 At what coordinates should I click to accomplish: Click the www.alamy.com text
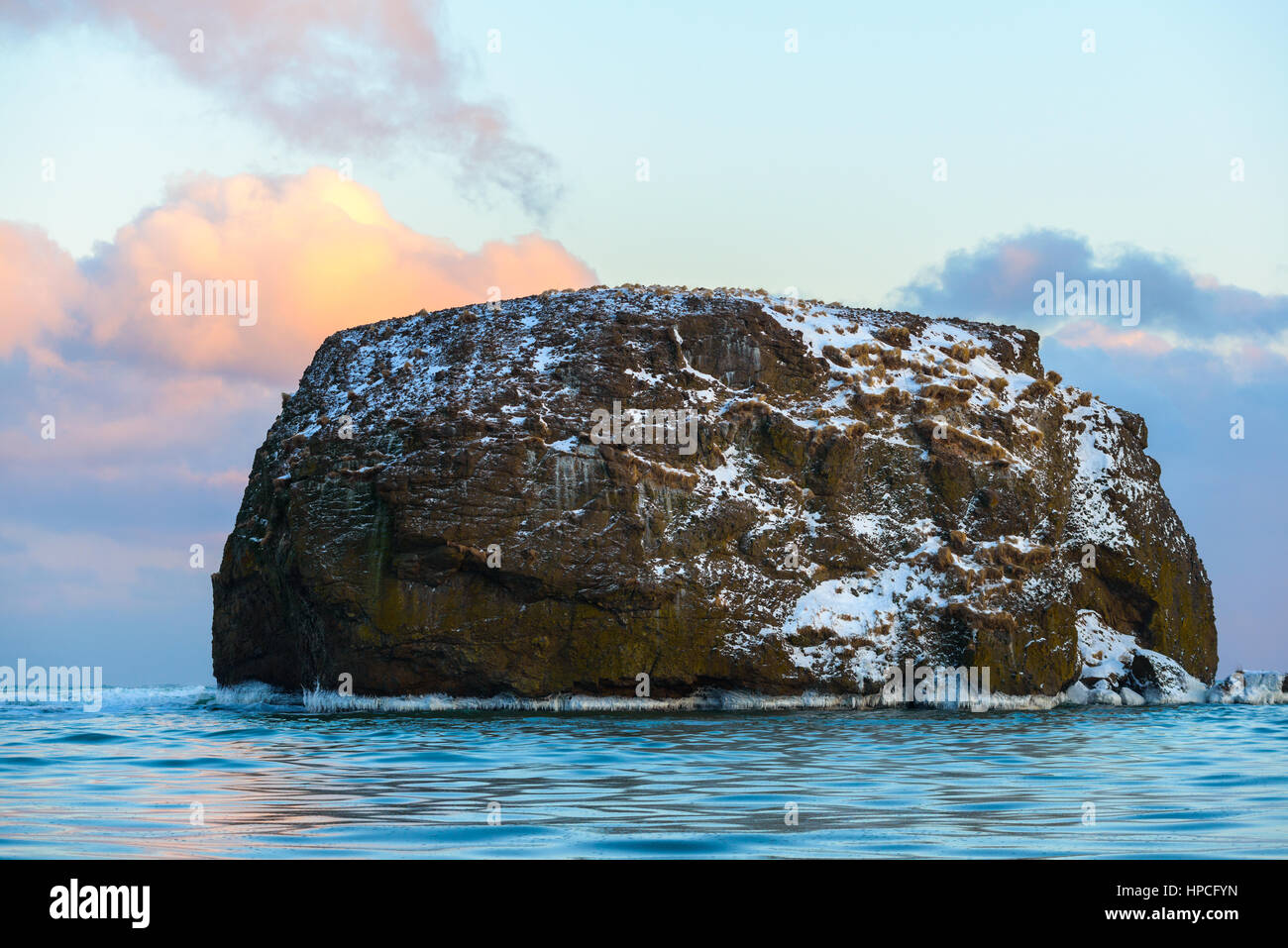[1173, 917]
